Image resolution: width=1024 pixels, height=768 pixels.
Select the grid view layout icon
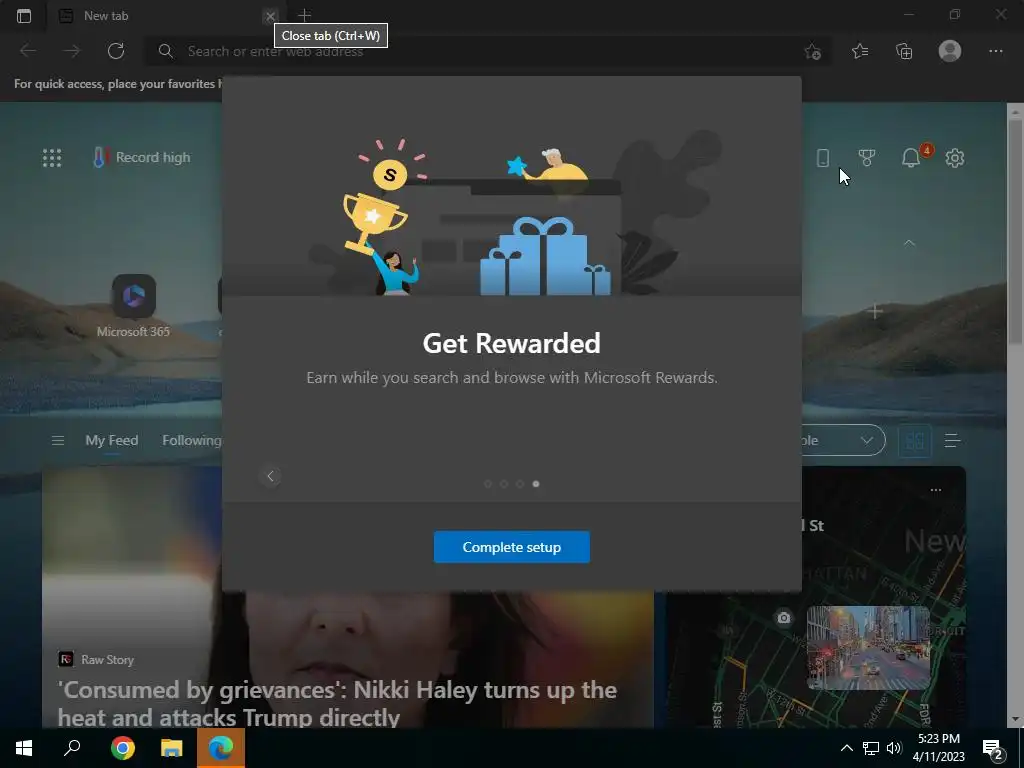[x=915, y=441]
